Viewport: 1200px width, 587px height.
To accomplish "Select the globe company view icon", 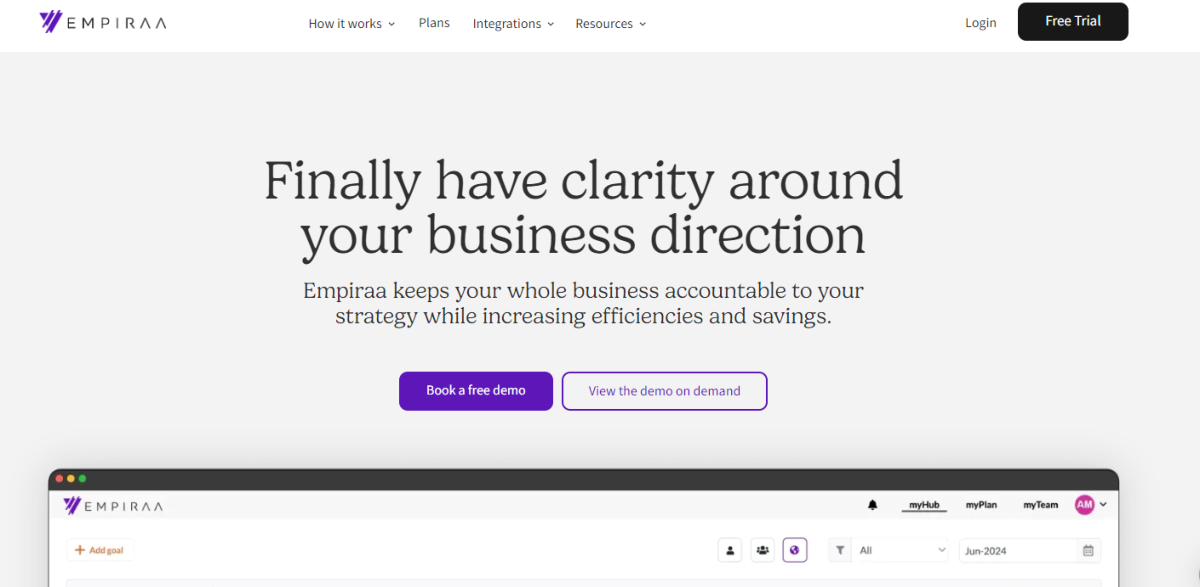I will tap(795, 550).
